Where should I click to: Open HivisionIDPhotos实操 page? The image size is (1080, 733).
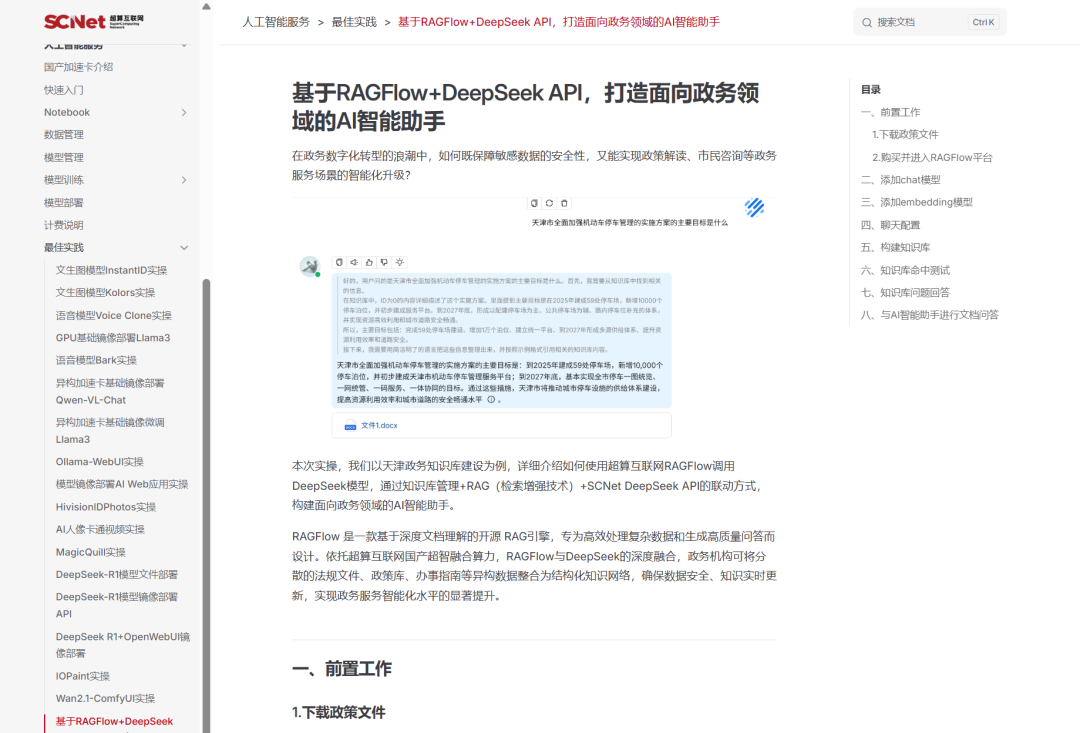106,506
